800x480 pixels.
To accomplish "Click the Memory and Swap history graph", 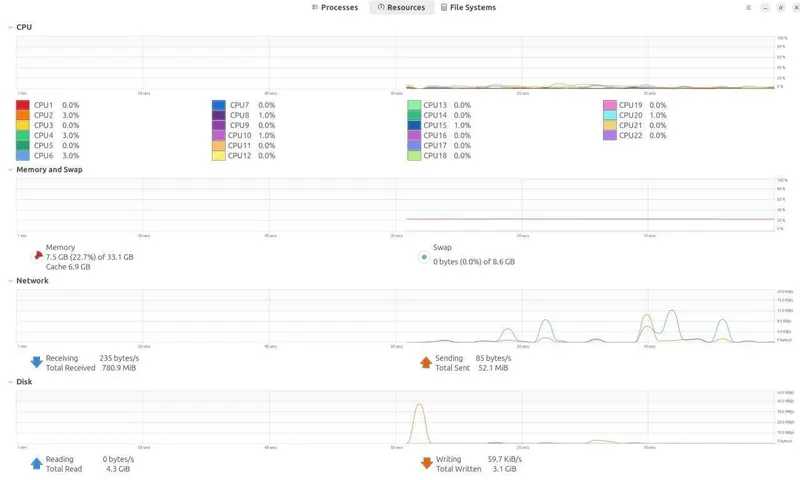I will [x=395, y=205].
